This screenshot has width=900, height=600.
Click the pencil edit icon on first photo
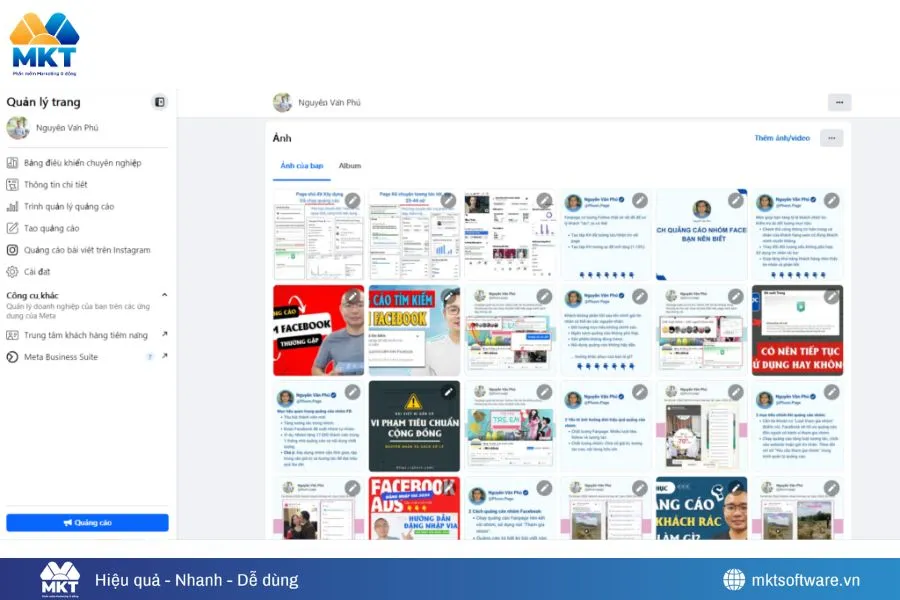click(x=354, y=200)
